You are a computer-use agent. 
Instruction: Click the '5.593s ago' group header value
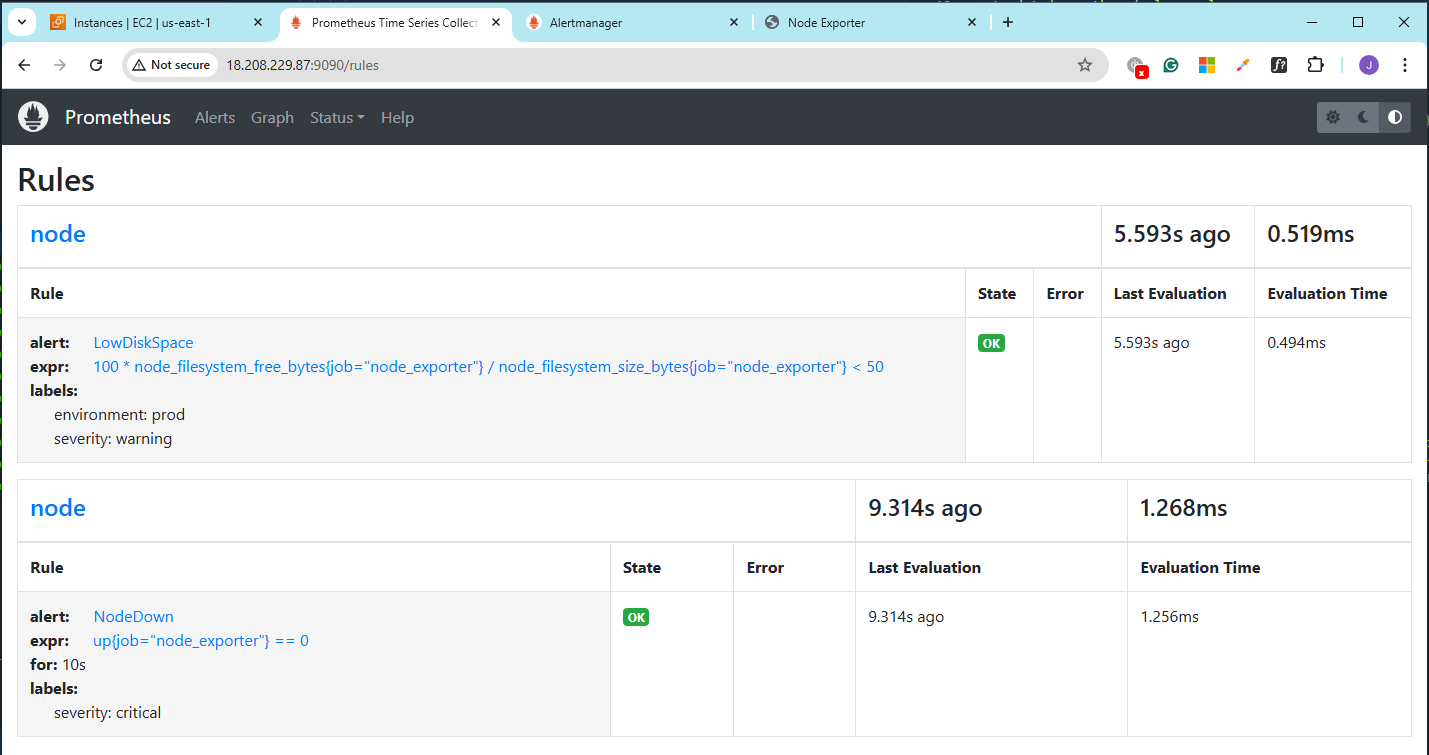pos(1172,234)
